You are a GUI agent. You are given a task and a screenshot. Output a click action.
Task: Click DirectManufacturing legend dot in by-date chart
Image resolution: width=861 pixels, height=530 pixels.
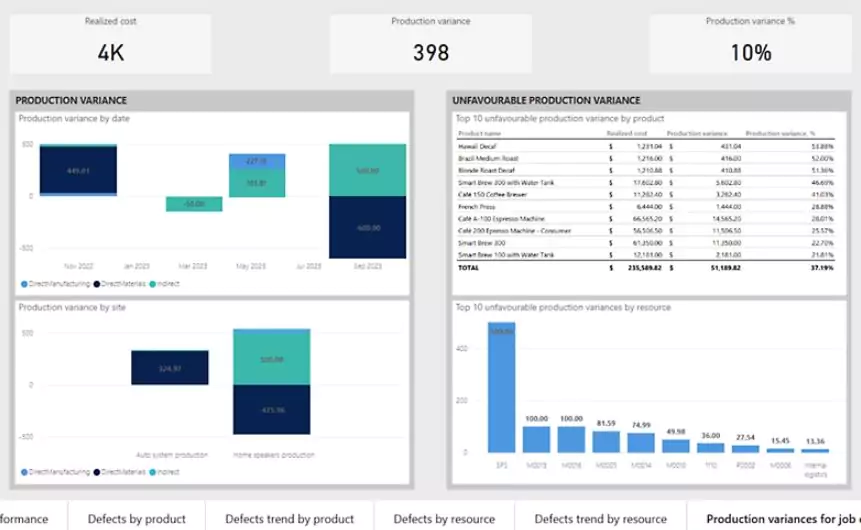(x=24, y=284)
